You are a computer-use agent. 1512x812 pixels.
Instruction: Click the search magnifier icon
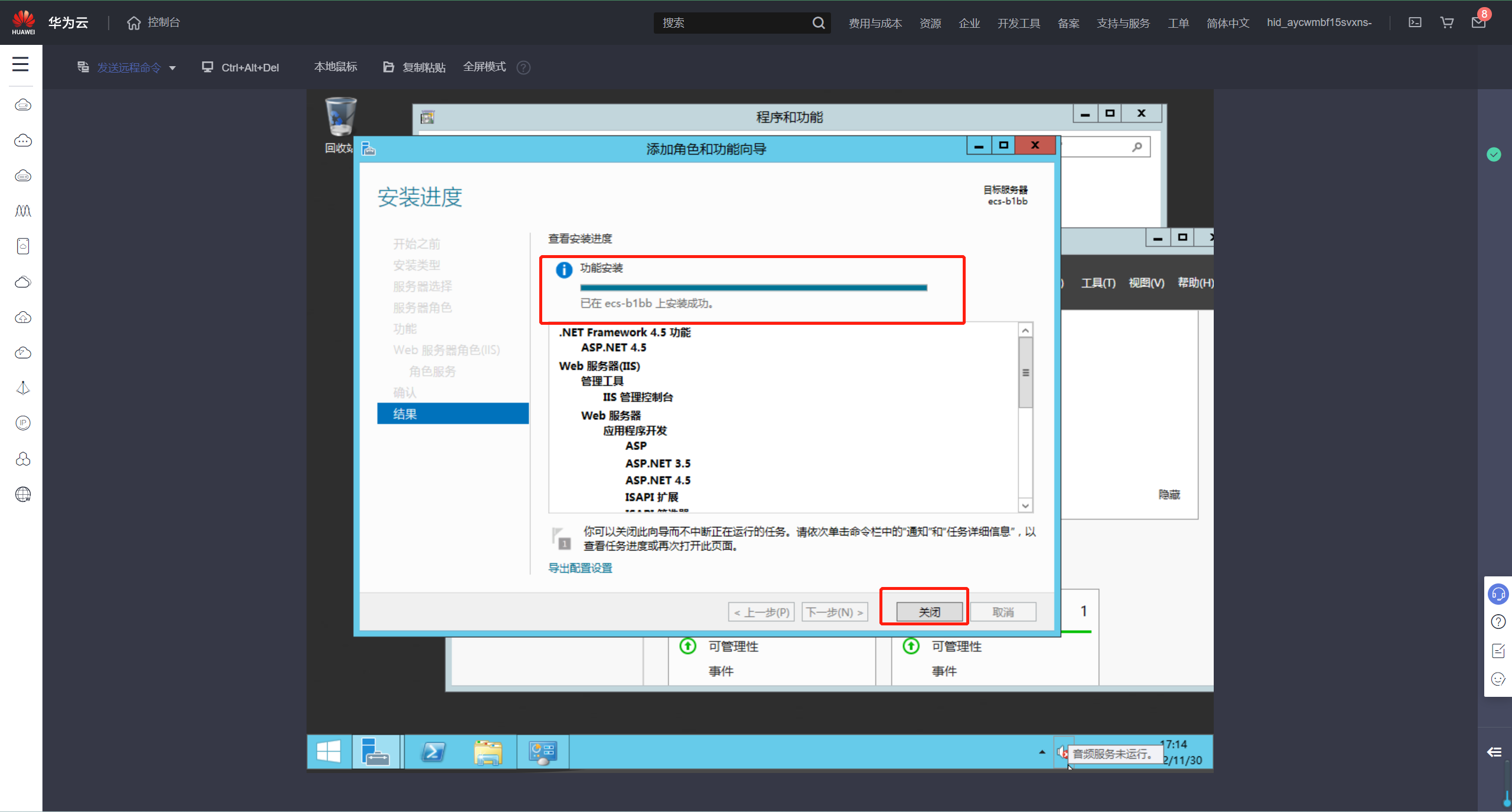818,23
